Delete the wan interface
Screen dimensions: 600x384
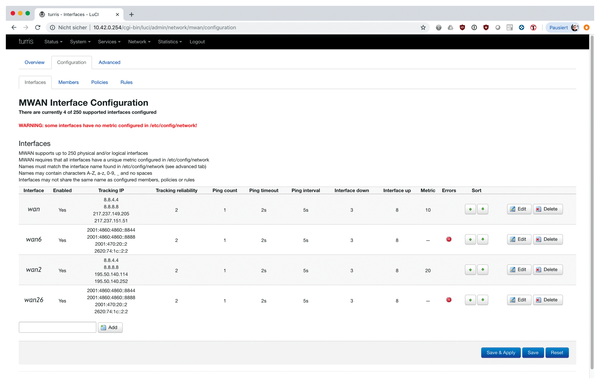(x=548, y=209)
